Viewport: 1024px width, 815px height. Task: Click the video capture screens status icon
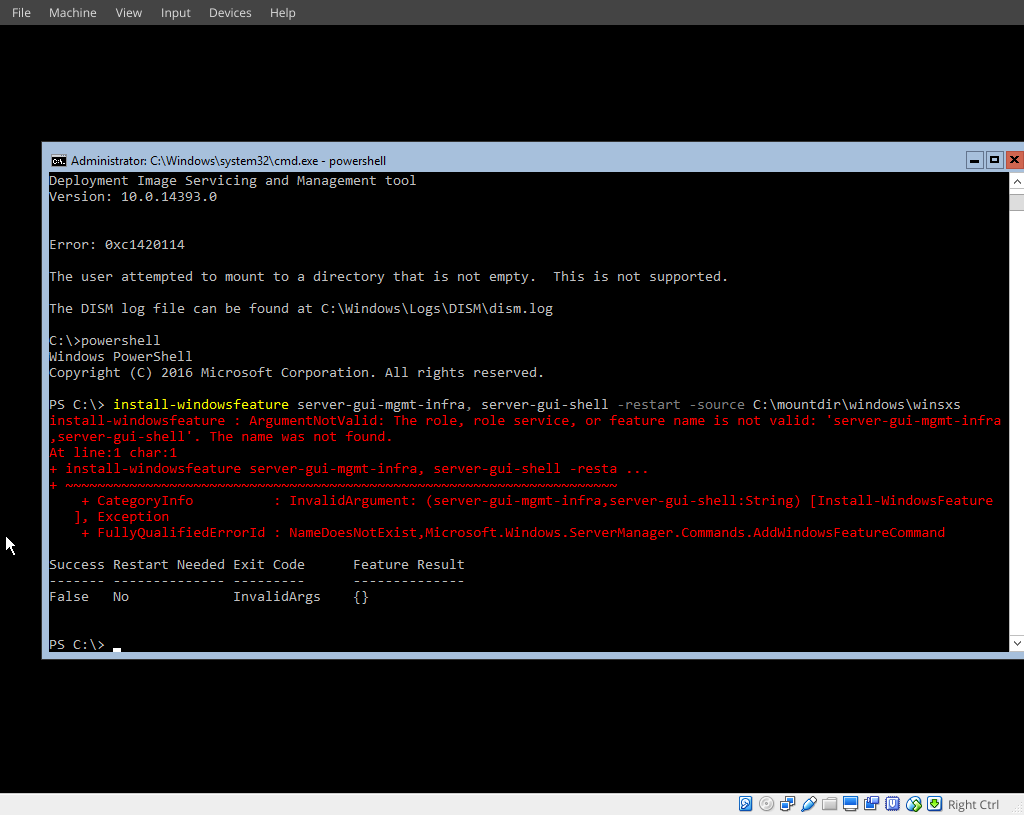(x=871, y=803)
